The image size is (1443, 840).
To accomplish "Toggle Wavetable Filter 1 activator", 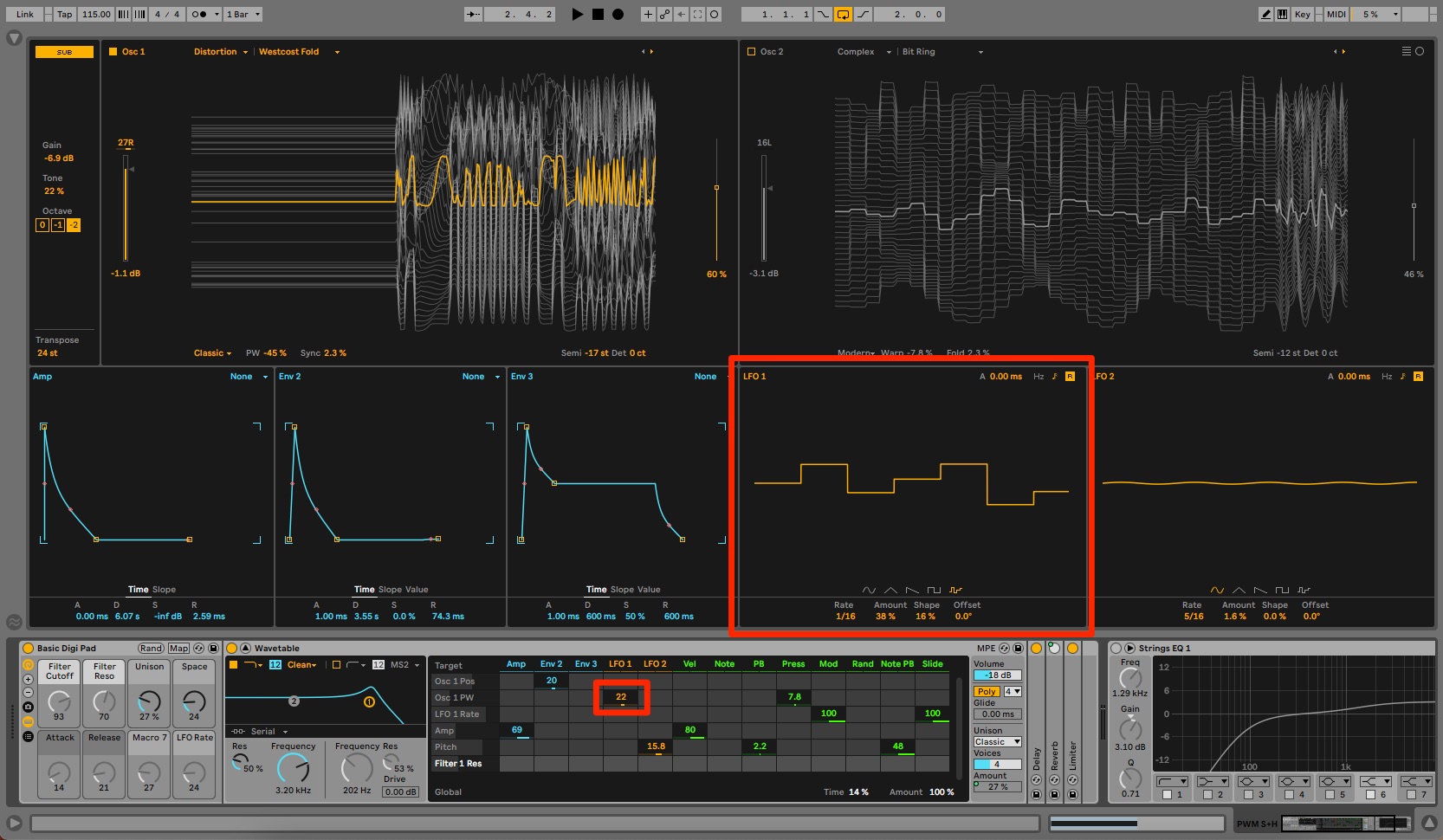I will [233, 665].
